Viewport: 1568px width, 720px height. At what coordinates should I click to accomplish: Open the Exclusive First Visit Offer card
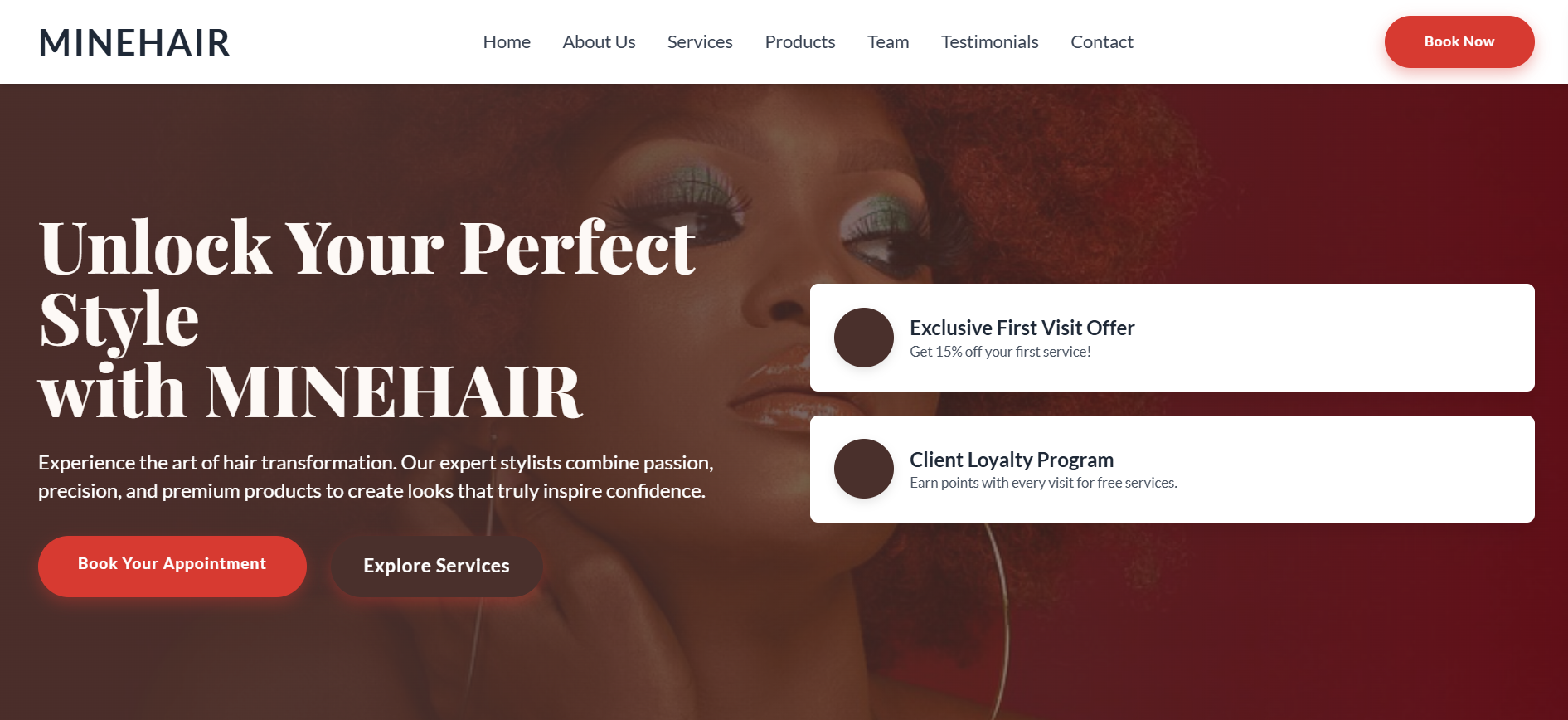(x=1172, y=338)
